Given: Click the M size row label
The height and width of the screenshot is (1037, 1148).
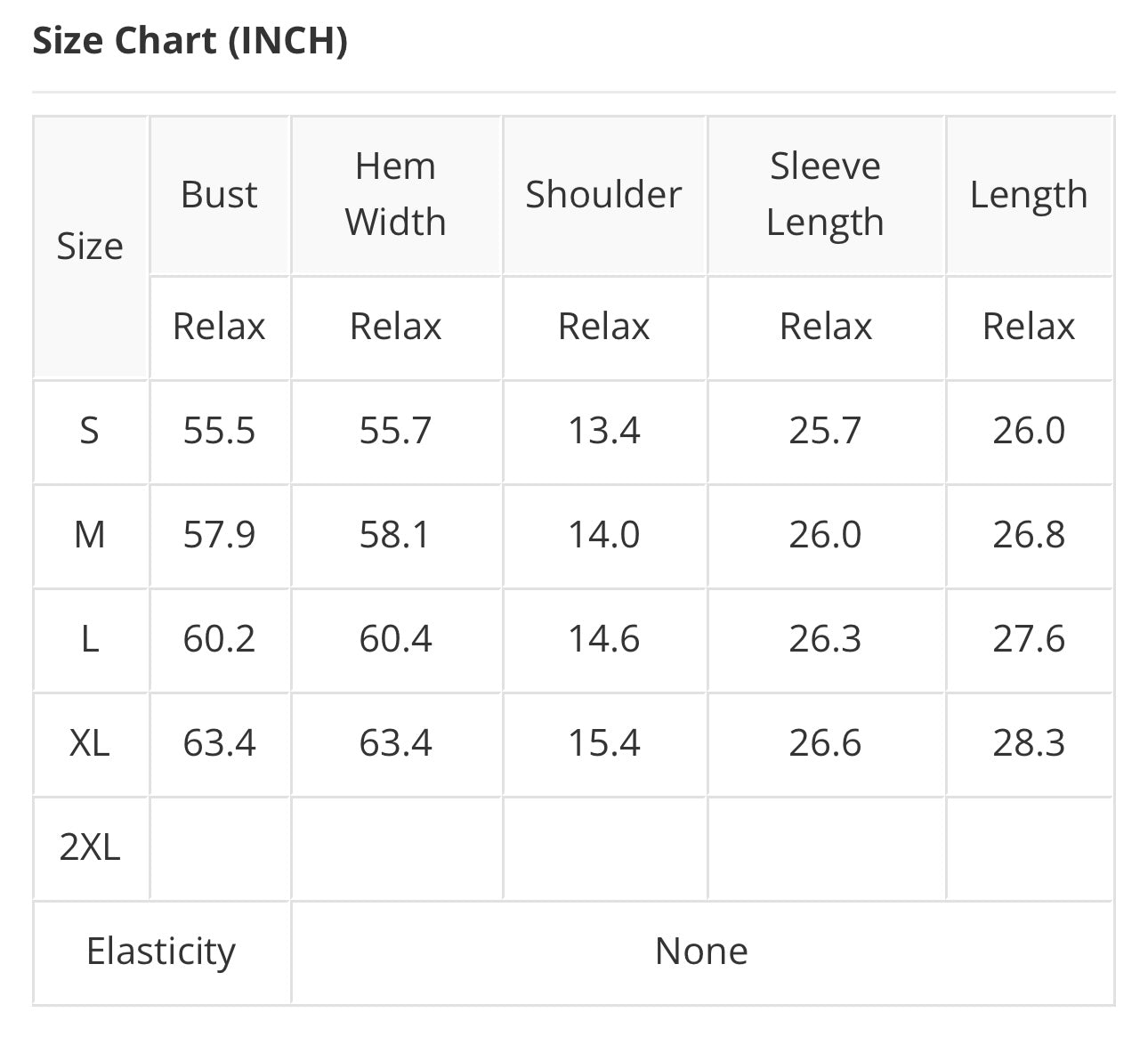Looking at the screenshot, I should (x=90, y=536).
